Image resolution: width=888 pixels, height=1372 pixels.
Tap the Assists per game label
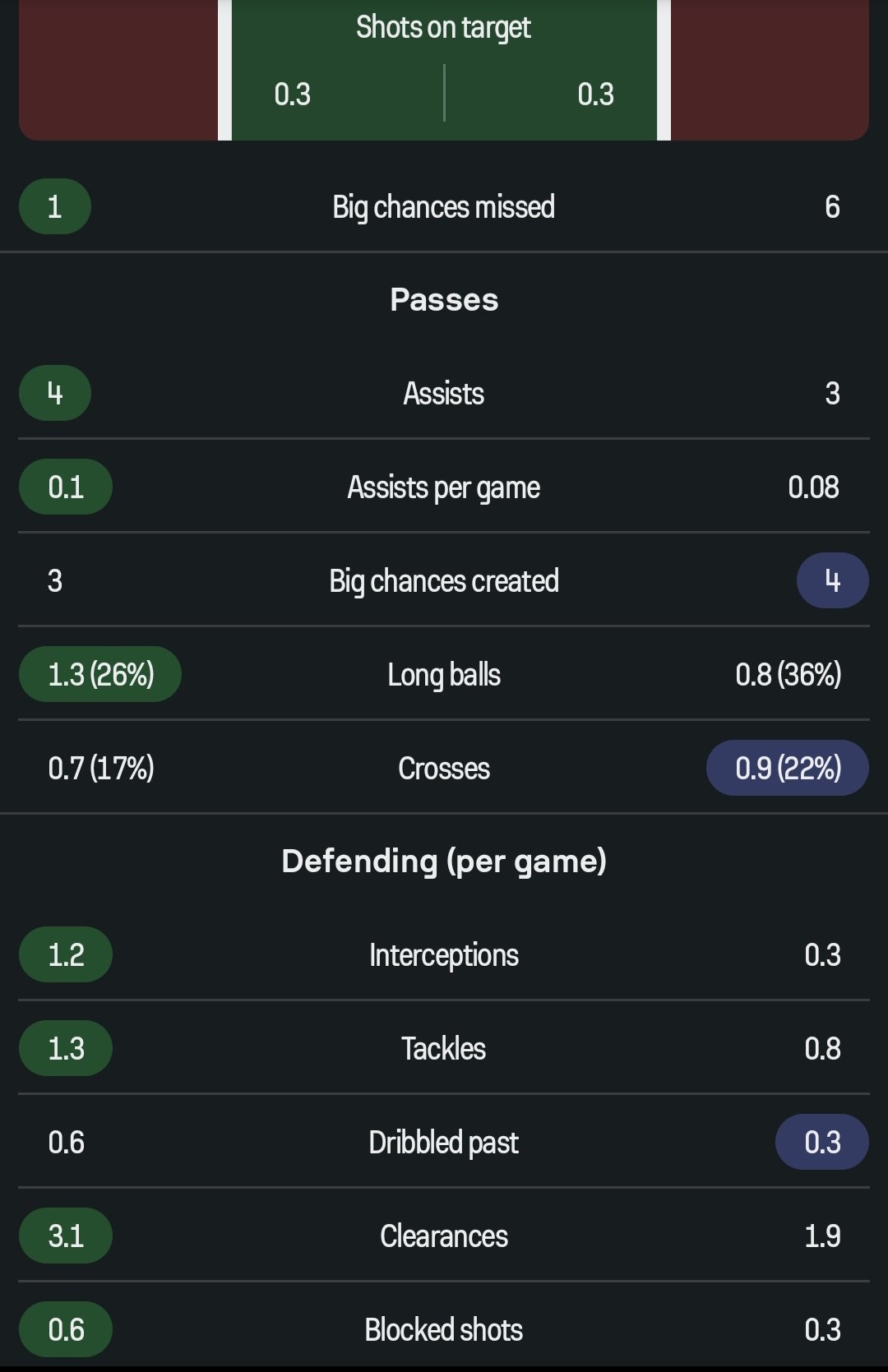443,487
